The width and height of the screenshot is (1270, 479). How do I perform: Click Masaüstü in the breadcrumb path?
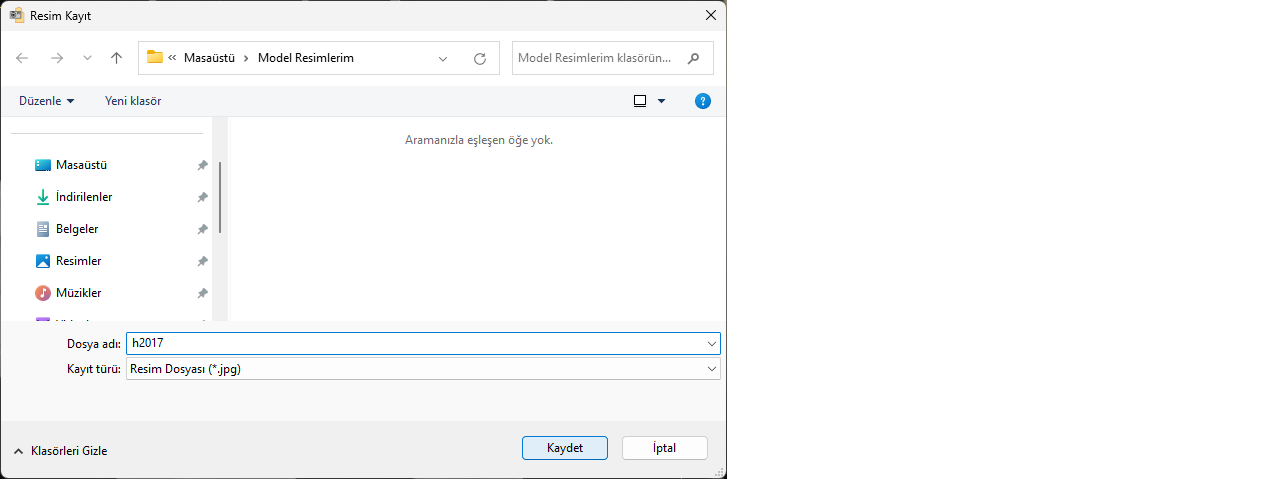pos(209,58)
